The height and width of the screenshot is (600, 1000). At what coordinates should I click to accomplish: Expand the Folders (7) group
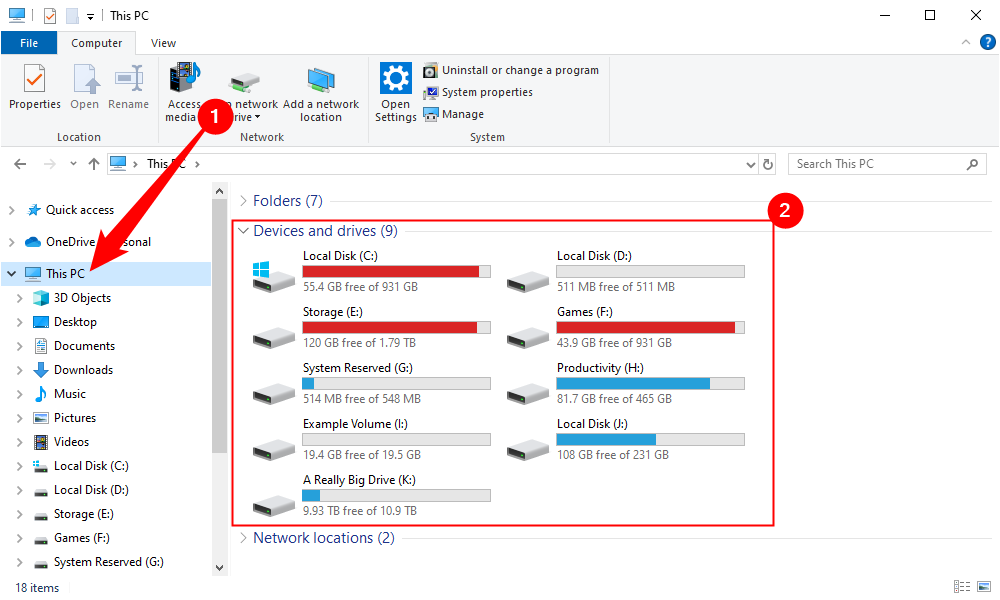coord(243,201)
